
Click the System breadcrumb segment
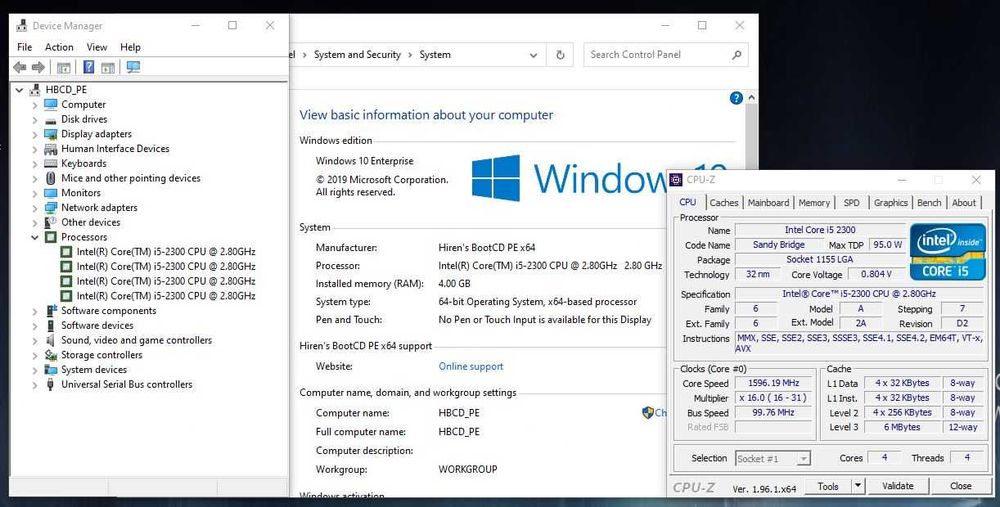pos(435,55)
